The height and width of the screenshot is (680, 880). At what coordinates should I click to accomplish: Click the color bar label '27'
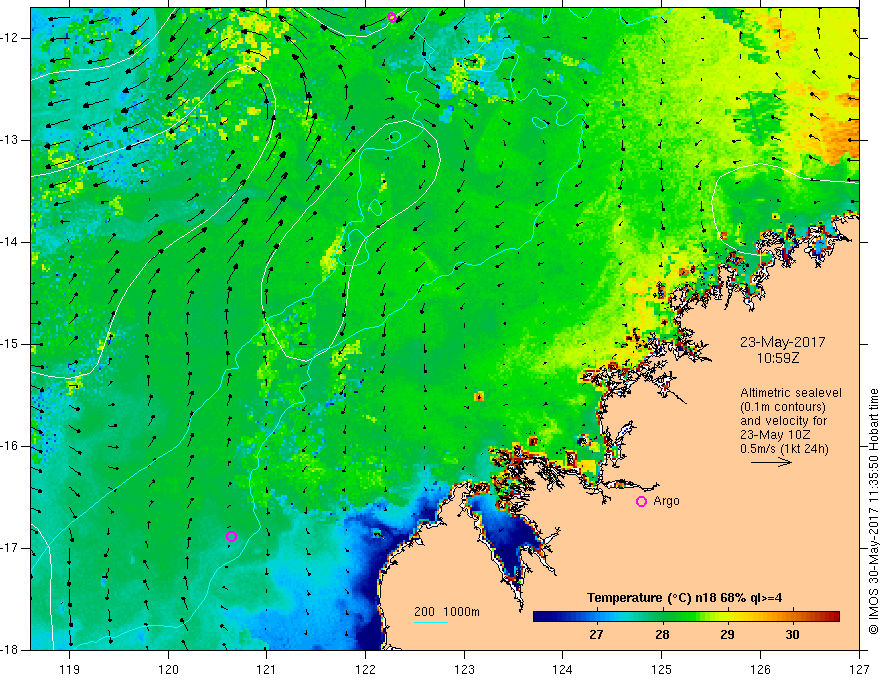[596, 635]
